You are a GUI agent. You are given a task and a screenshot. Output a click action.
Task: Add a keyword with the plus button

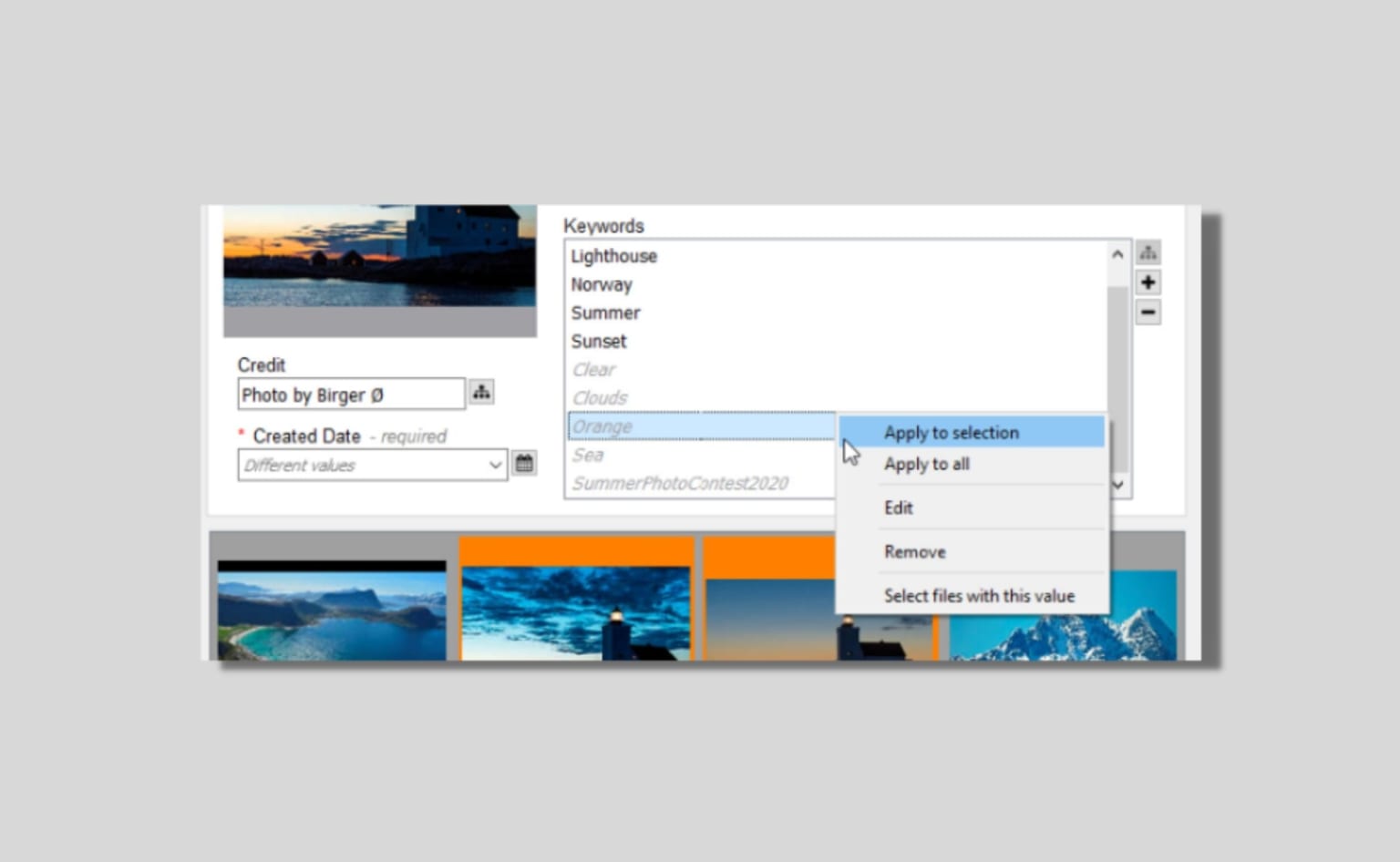[1148, 282]
